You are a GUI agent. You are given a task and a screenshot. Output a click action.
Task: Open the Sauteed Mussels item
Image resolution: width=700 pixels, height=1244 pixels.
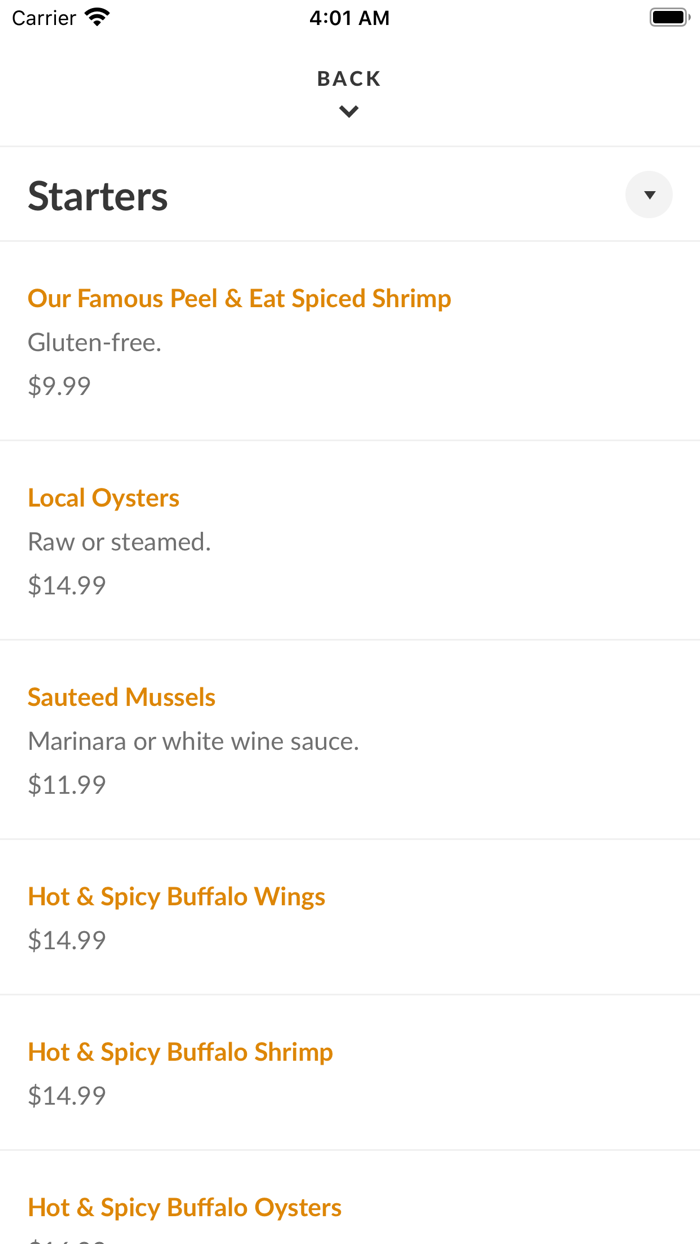121,697
